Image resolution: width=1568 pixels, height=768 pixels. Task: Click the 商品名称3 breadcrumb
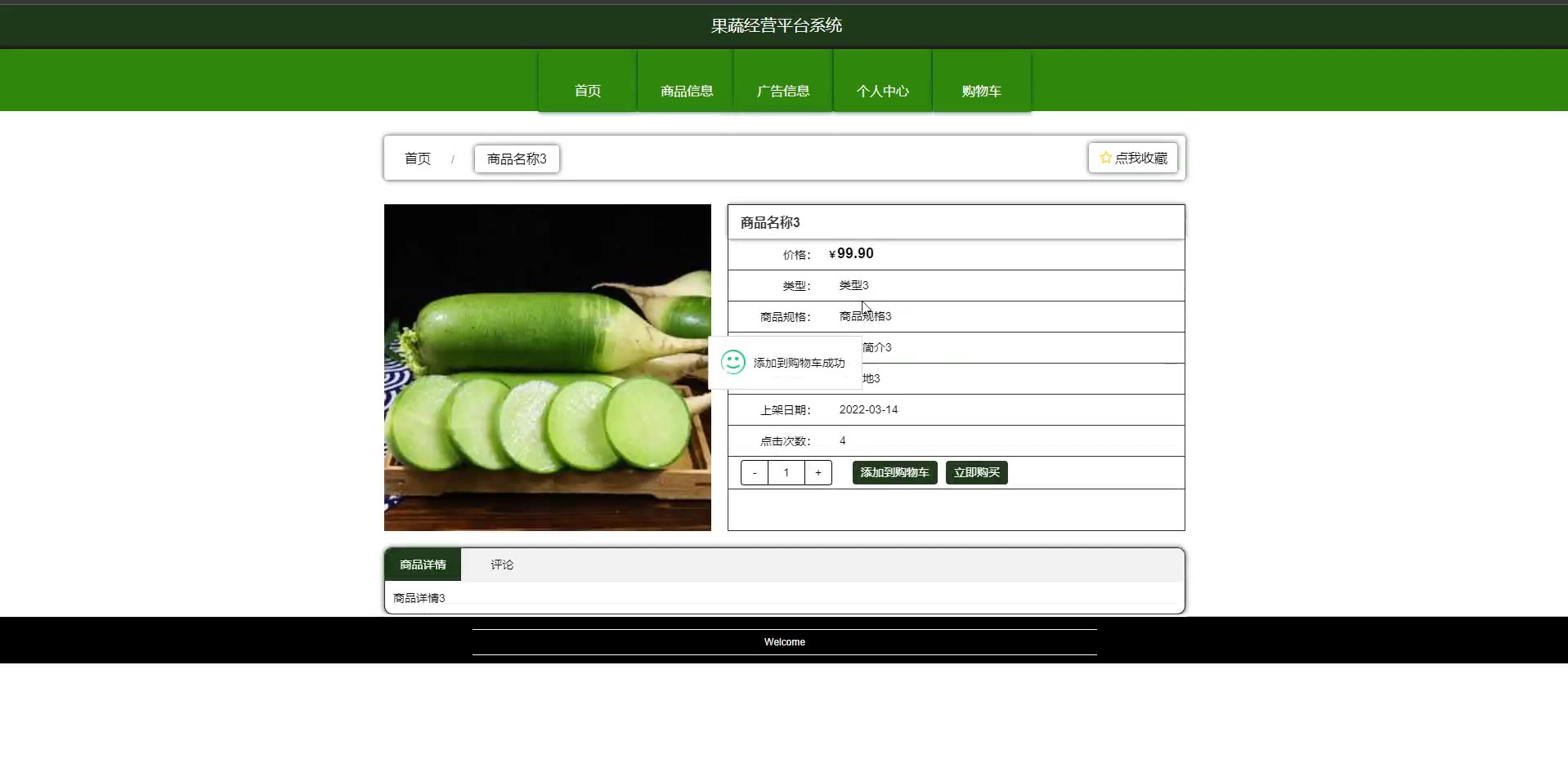point(517,159)
